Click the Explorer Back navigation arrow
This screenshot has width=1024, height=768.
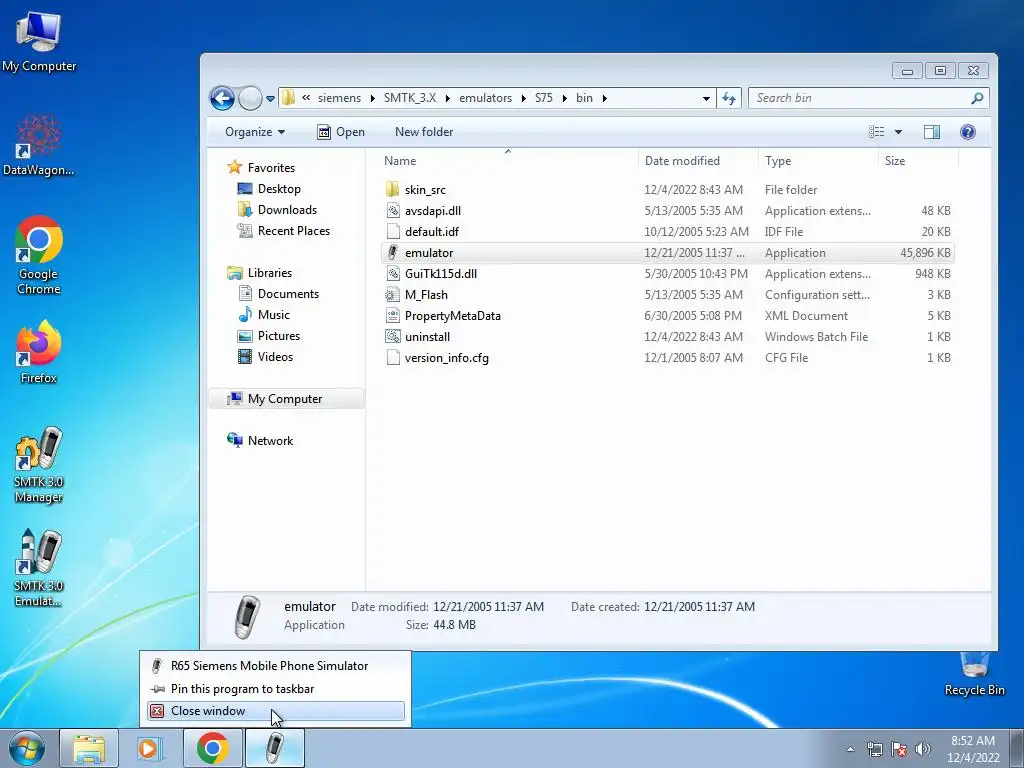(x=222, y=99)
